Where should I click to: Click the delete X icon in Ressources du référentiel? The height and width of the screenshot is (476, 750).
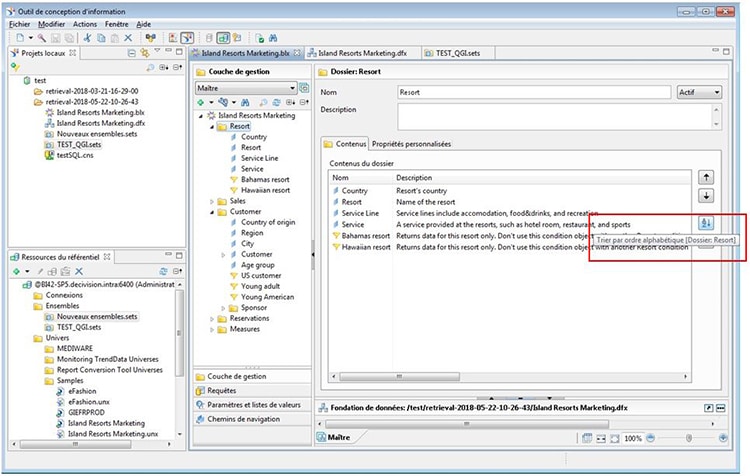(x=79, y=271)
